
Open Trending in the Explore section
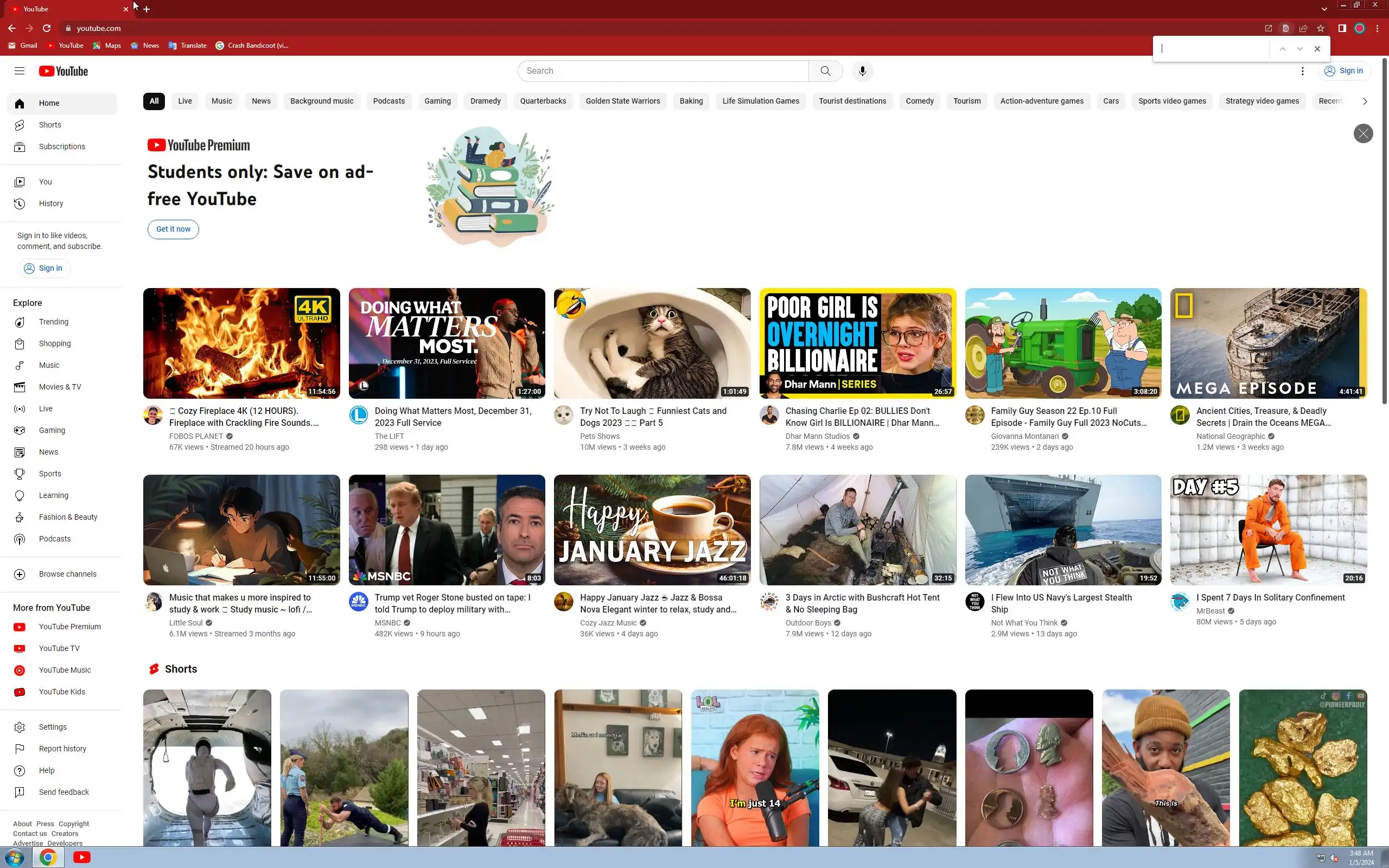pyautogui.click(x=53, y=322)
